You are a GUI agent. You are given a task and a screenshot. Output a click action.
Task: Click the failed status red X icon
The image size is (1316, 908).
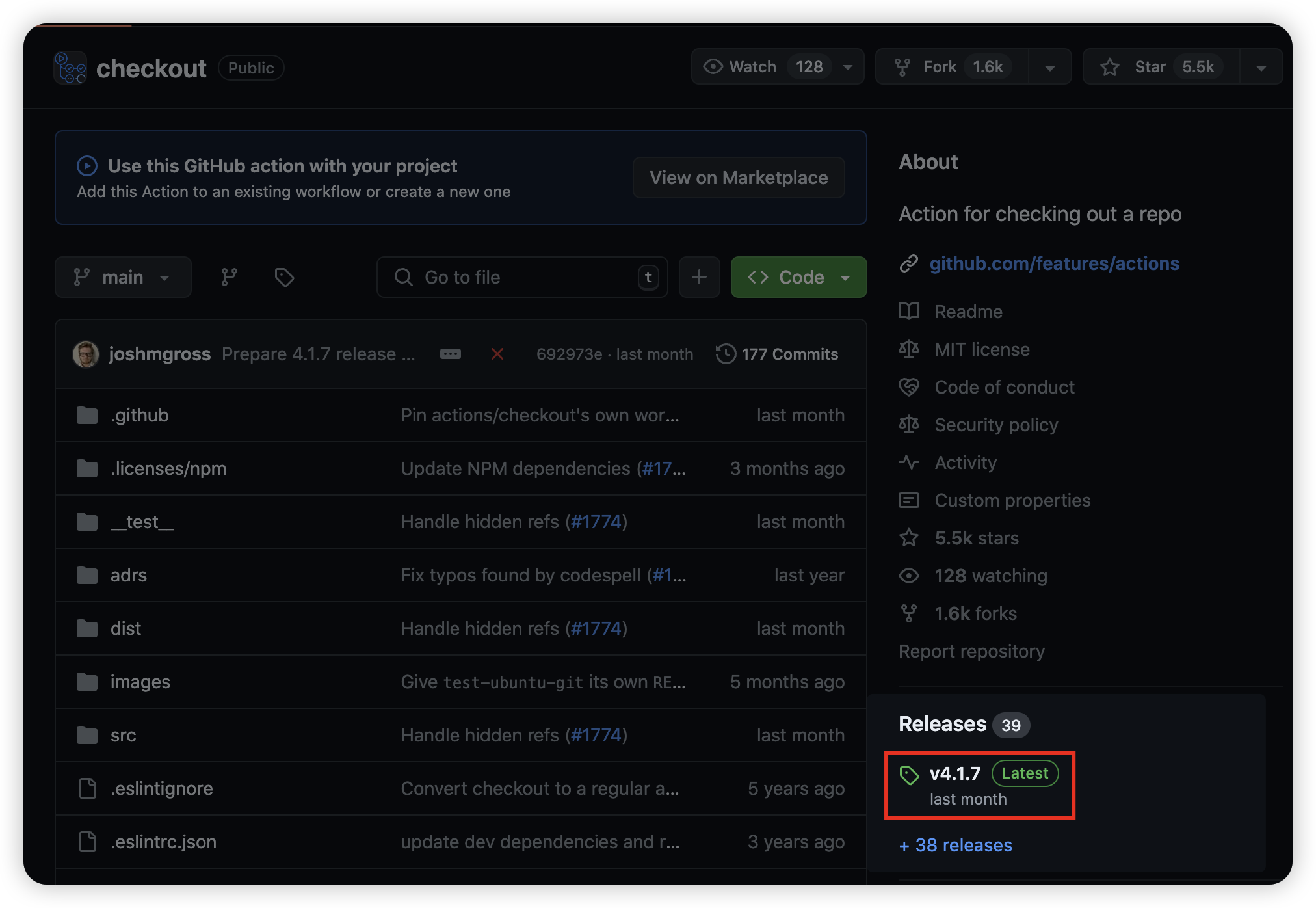coord(497,354)
